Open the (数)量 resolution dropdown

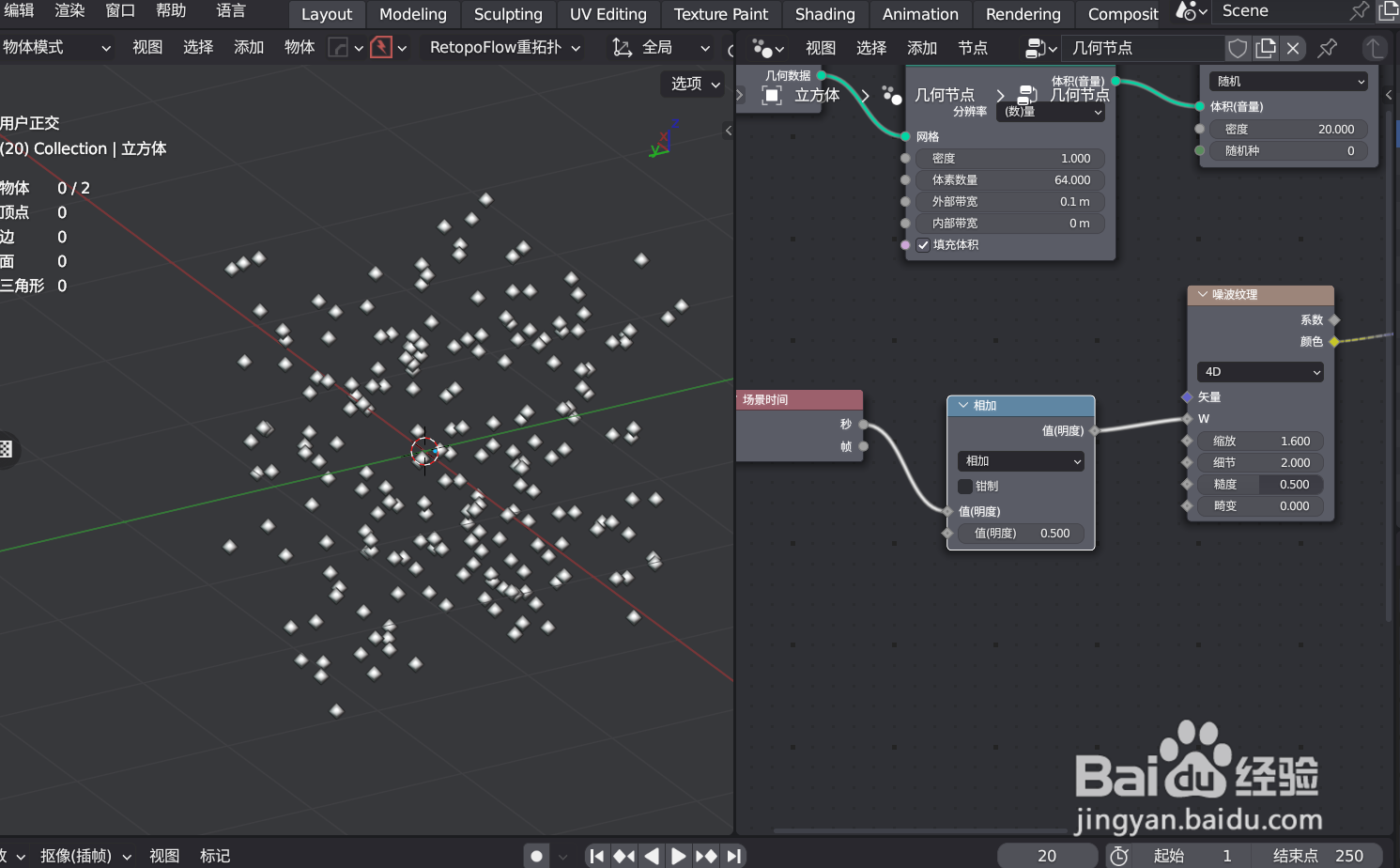(x=1052, y=112)
